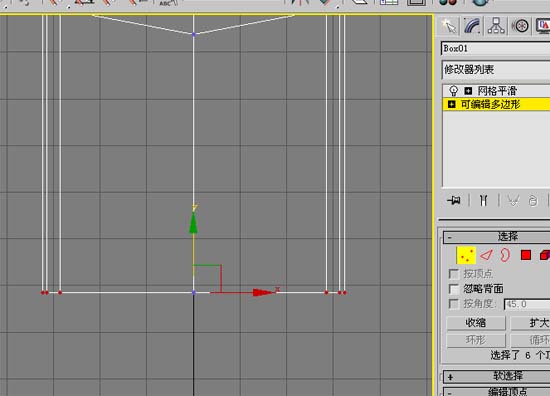Switch to the Modify panel tab
Viewport: 550px width, 396px height.
coord(472,26)
